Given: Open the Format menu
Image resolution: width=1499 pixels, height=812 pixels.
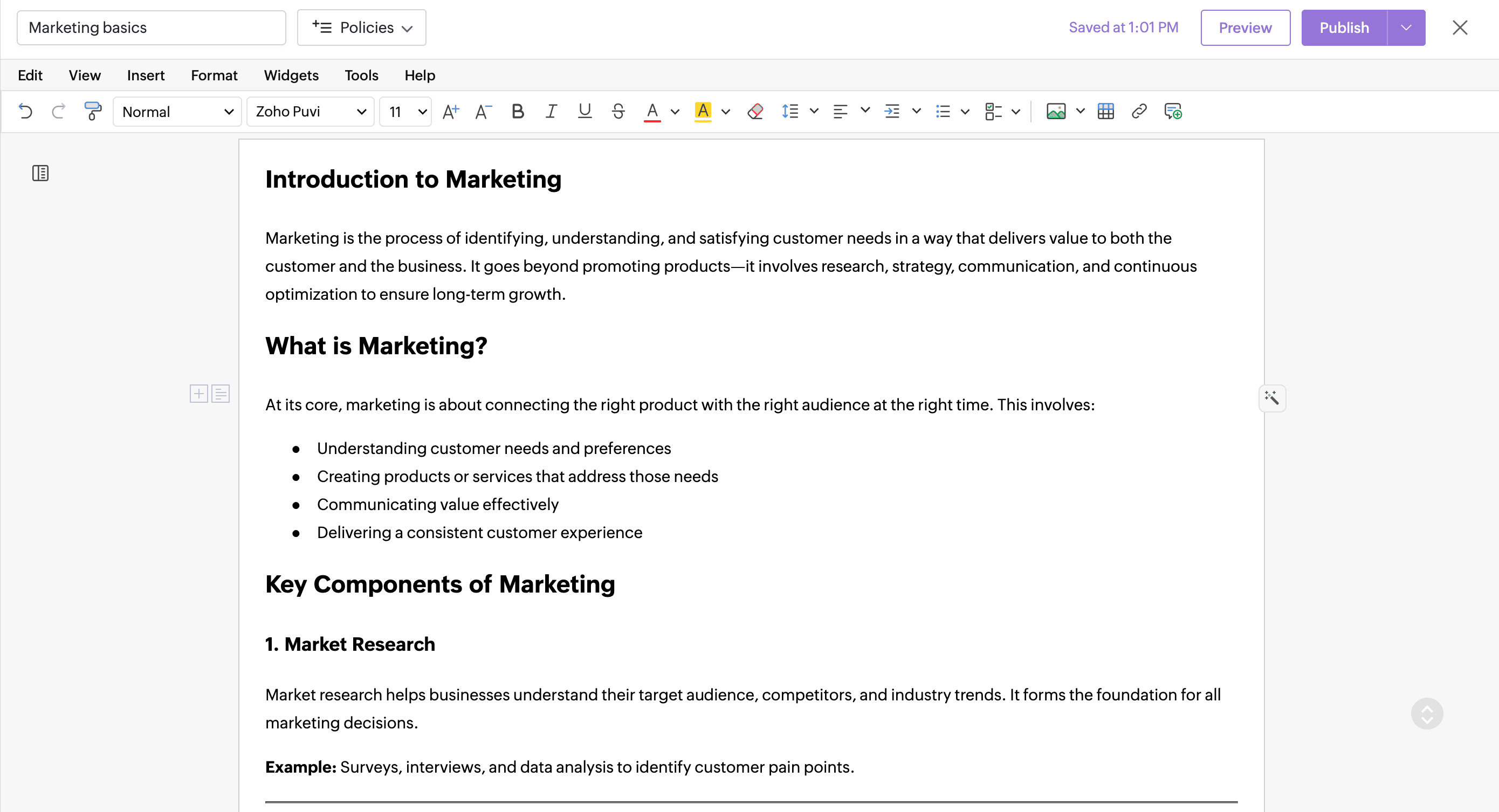Looking at the screenshot, I should (214, 75).
